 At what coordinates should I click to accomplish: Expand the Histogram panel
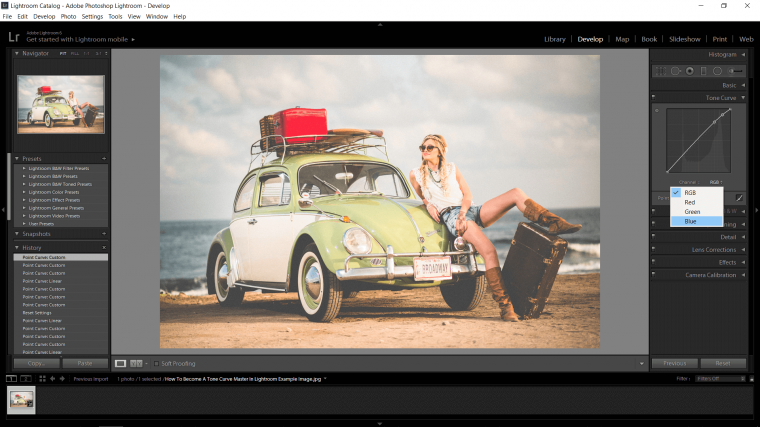pos(743,54)
